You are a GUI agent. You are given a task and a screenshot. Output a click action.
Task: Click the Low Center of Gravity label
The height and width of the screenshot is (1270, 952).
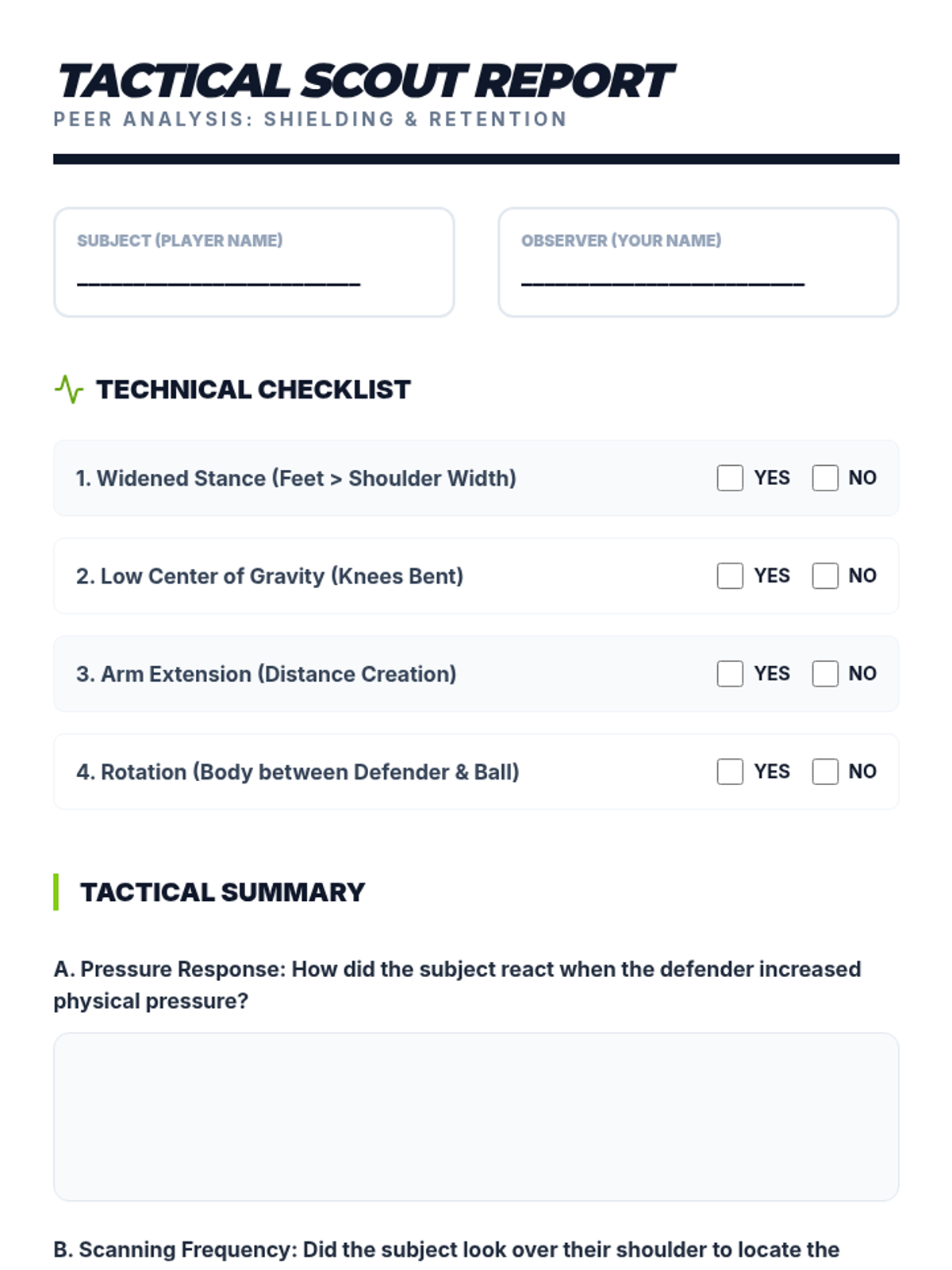pos(270,575)
